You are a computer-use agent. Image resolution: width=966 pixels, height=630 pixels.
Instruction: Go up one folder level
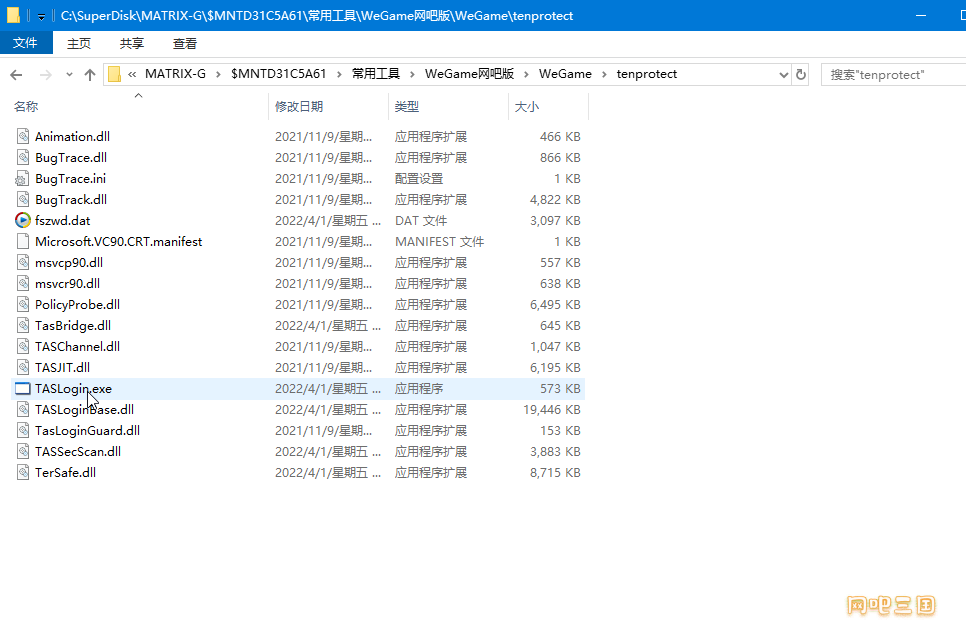pos(90,75)
